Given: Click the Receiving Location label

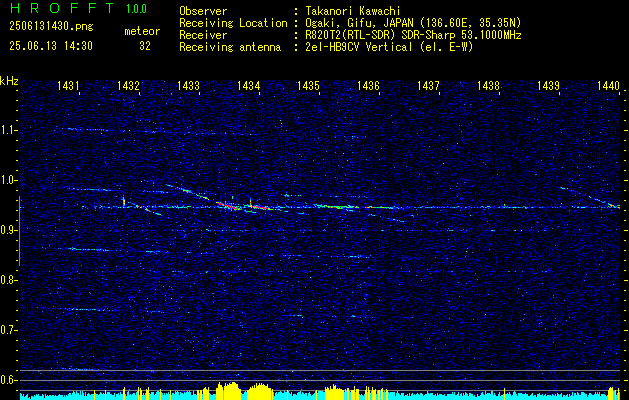Looking at the screenshot, I should tap(233, 23).
